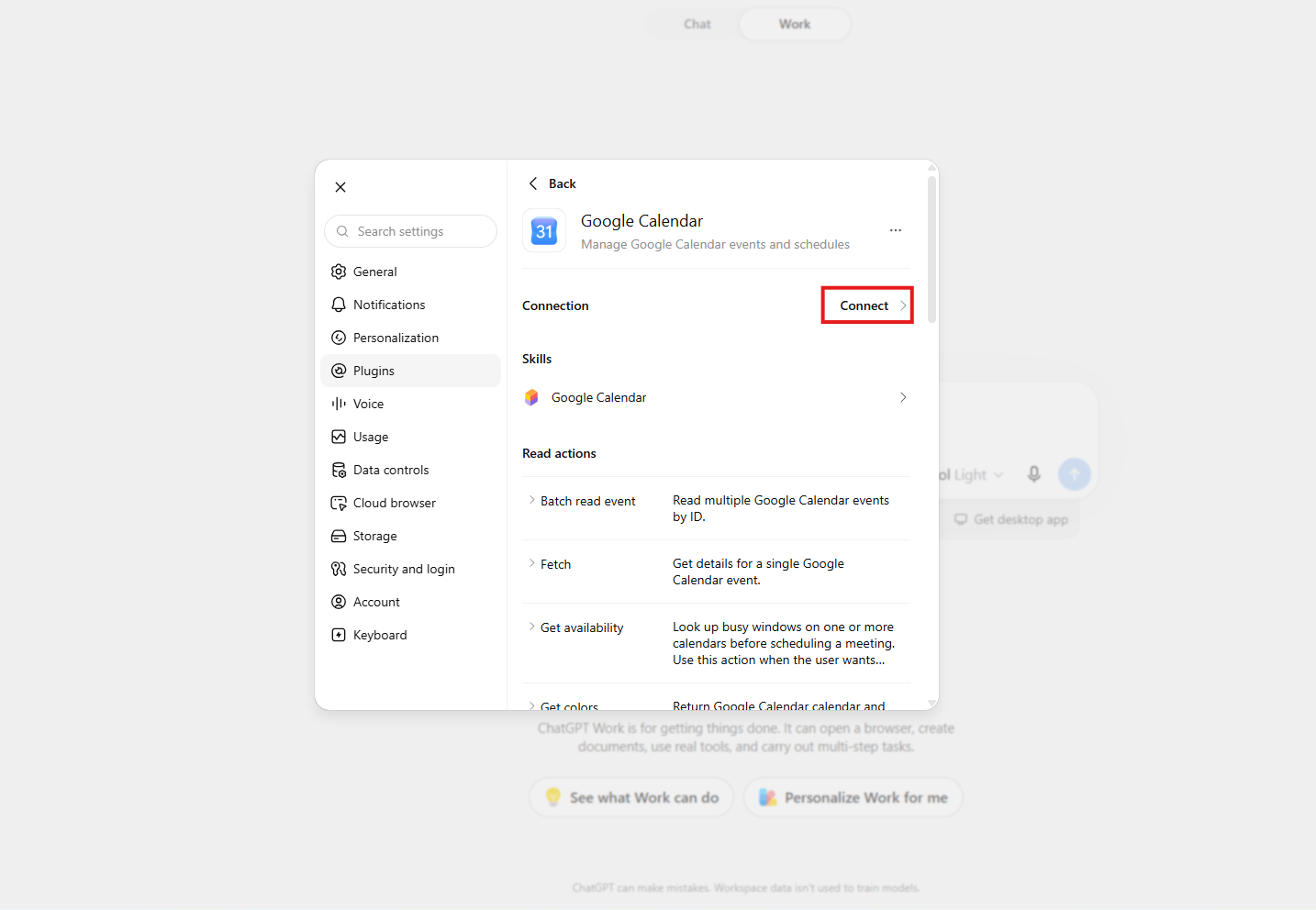Close the settings dialog with the X
This screenshot has width=1316, height=910.
click(340, 187)
